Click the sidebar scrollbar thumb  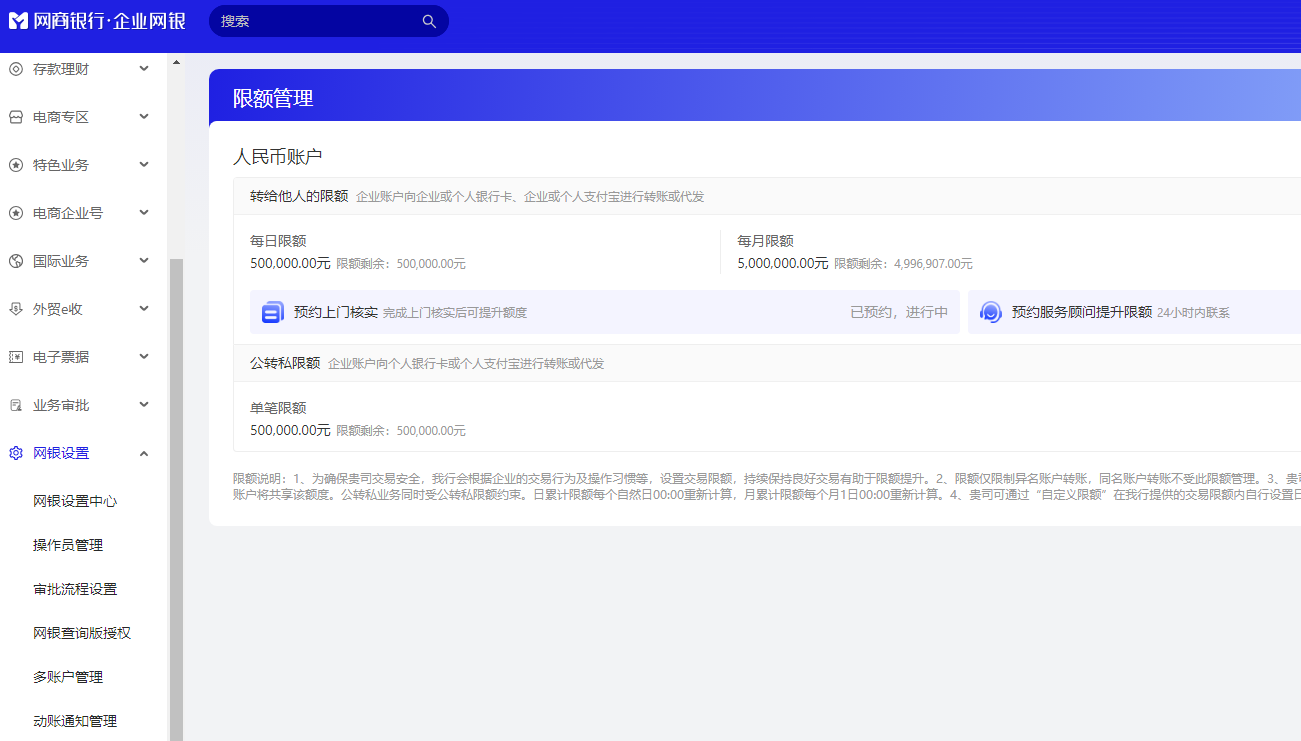tap(176, 500)
